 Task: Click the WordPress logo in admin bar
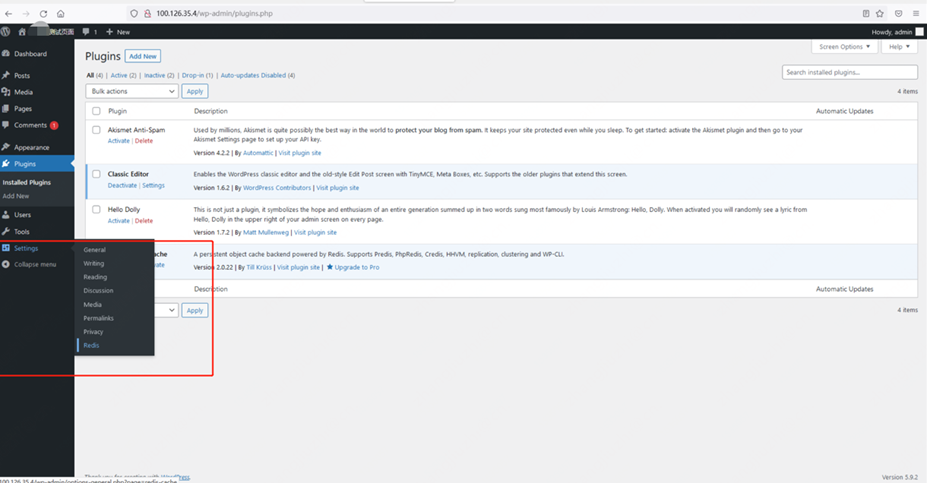[x=5, y=32]
